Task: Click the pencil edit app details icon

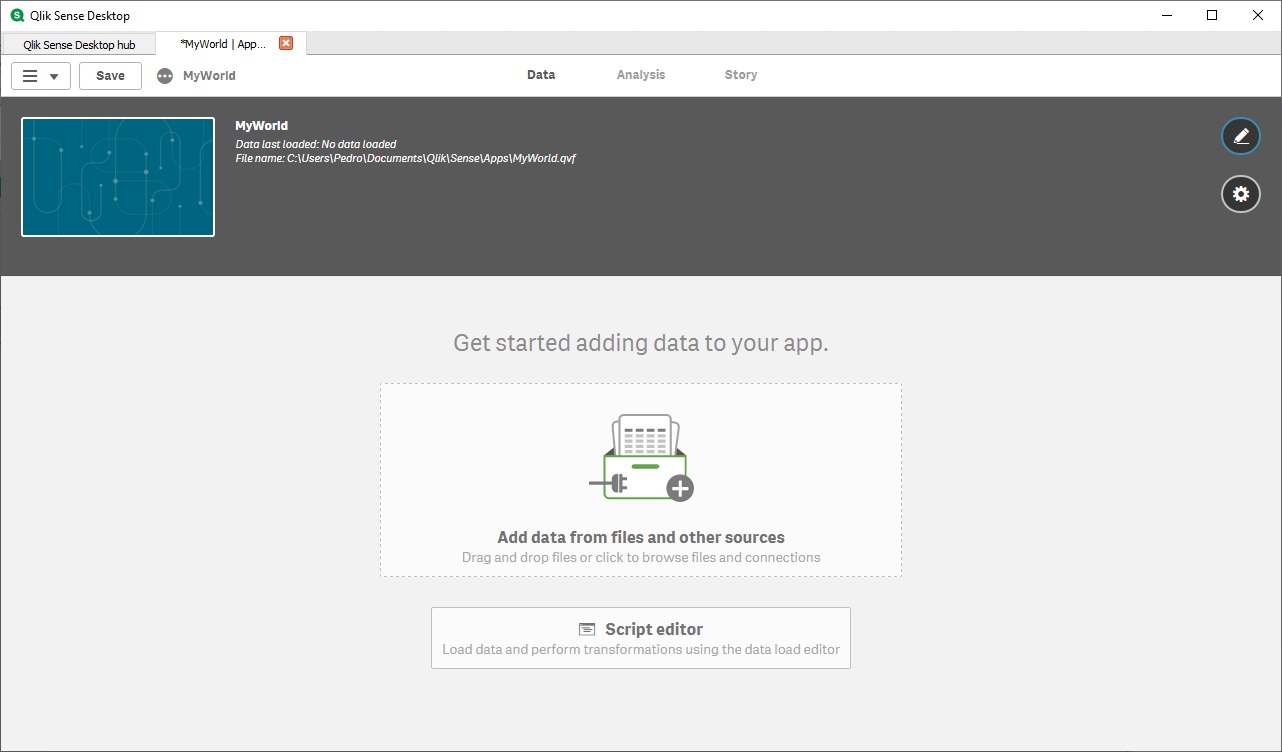Action: [1241, 136]
